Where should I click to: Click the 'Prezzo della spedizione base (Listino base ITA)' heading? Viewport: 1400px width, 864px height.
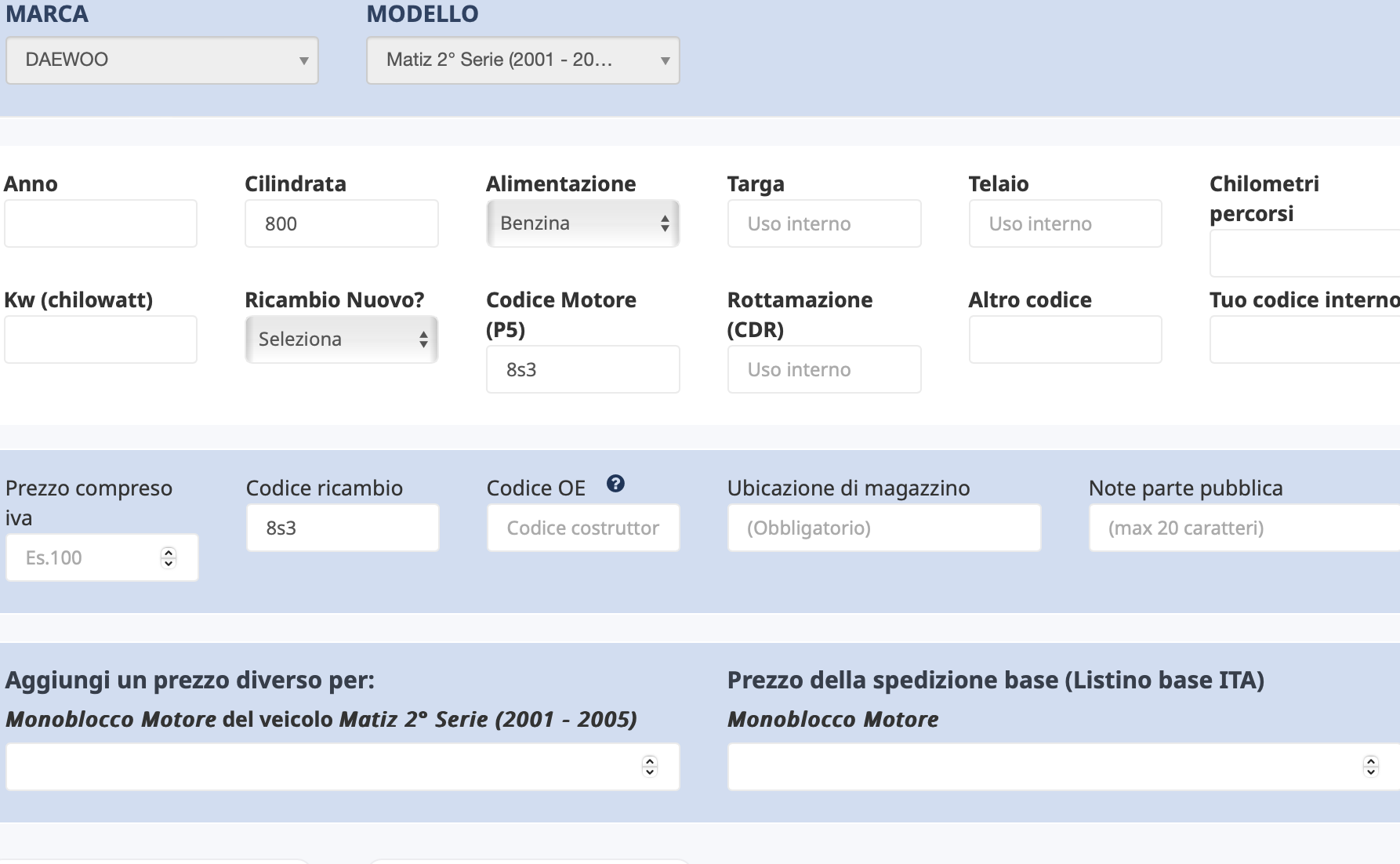coord(996,680)
